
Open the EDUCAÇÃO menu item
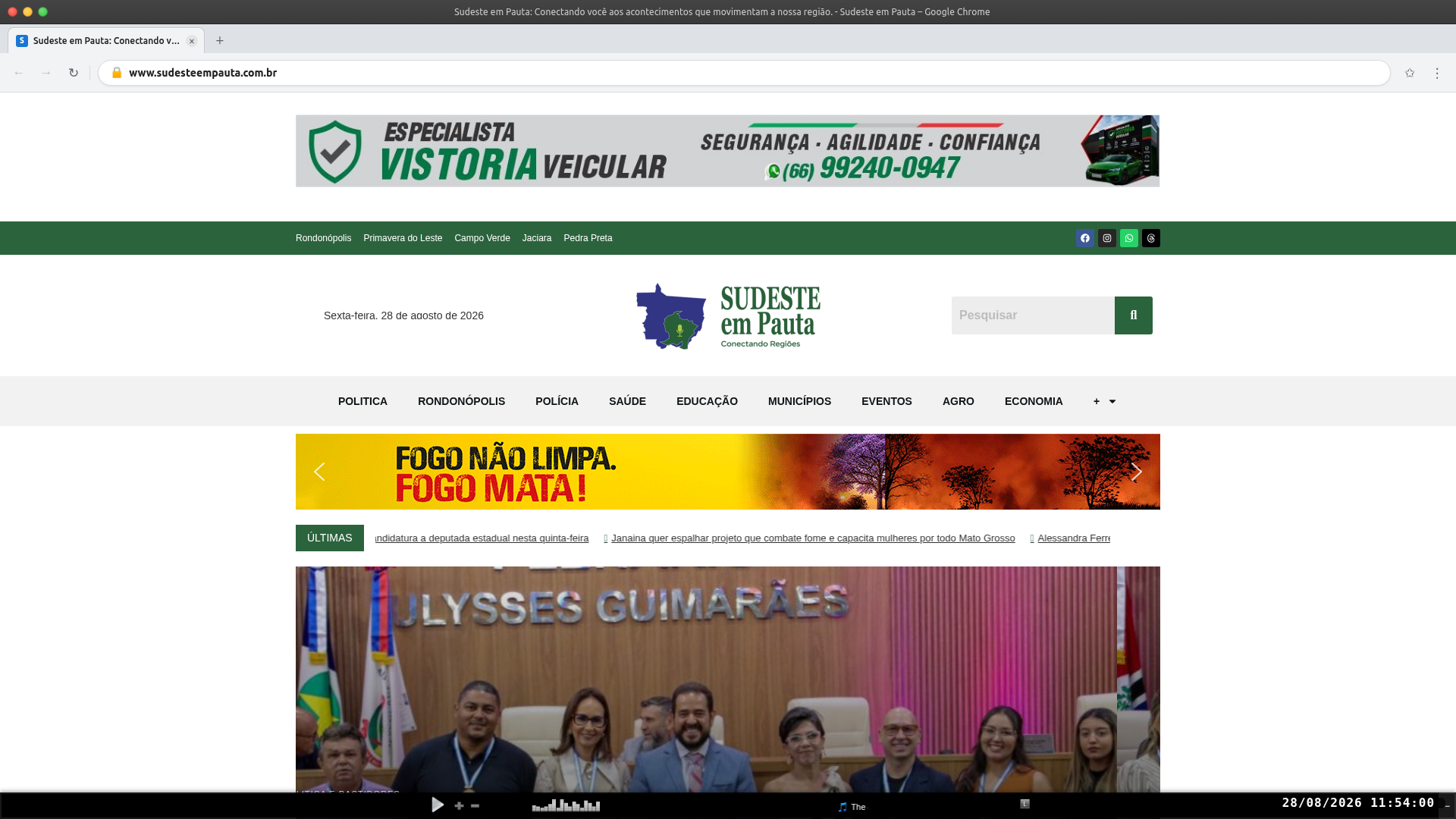click(707, 401)
